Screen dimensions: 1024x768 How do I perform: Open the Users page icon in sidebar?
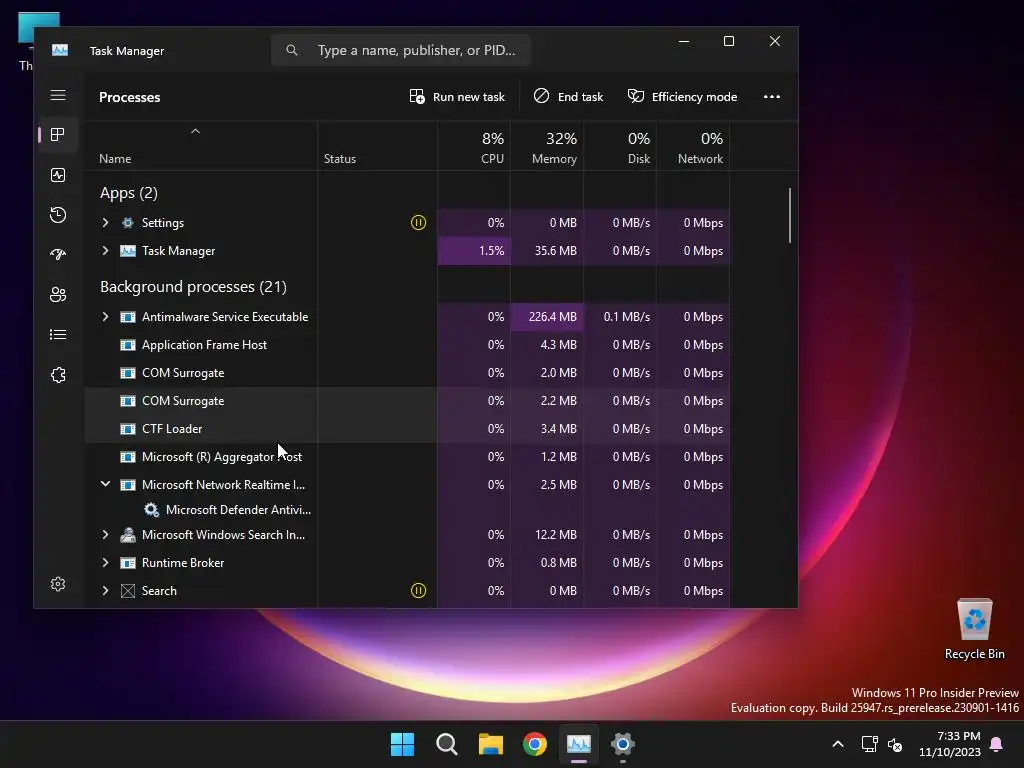(x=58, y=295)
